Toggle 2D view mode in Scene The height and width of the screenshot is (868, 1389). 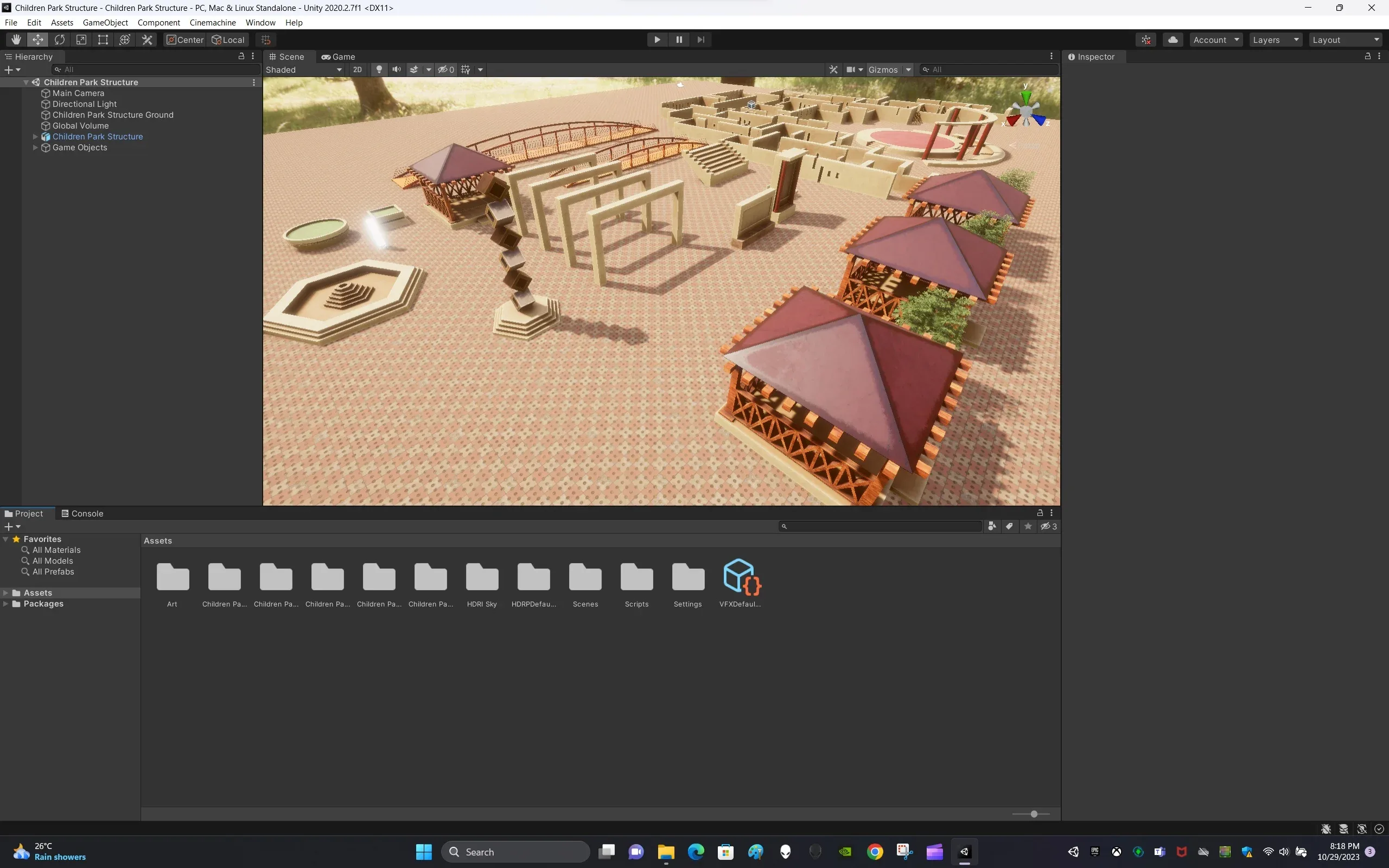point(357,69)
